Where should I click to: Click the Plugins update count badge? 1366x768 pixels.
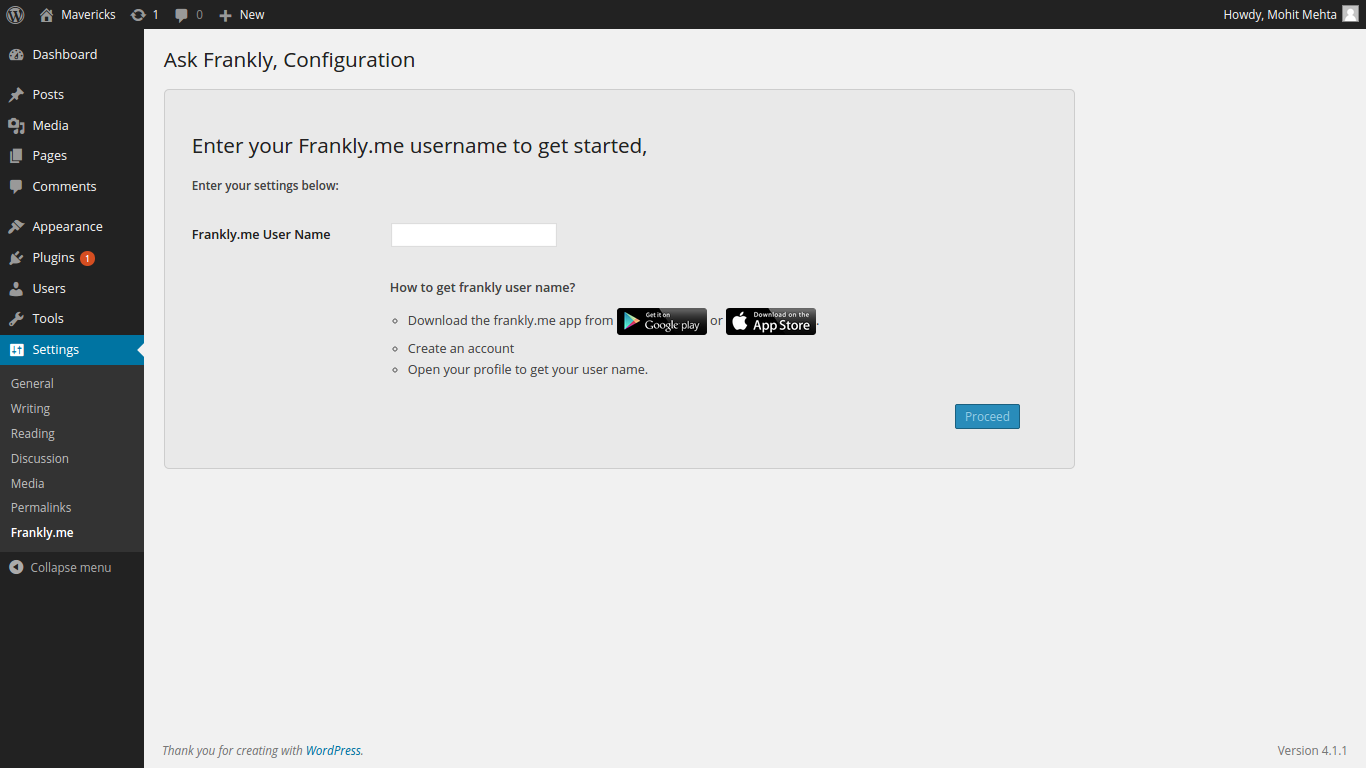coord(87,258)
